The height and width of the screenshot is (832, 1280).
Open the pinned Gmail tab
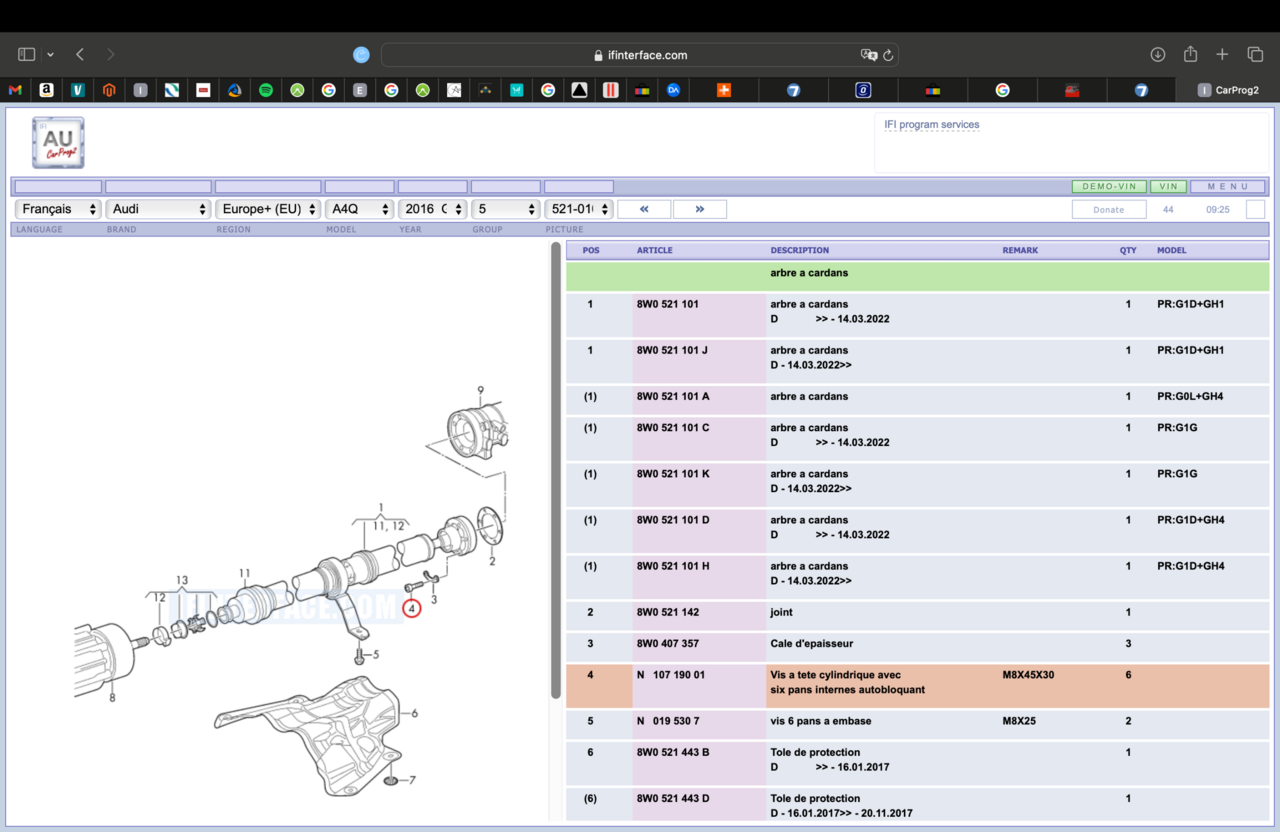click(x=15, y=90)
